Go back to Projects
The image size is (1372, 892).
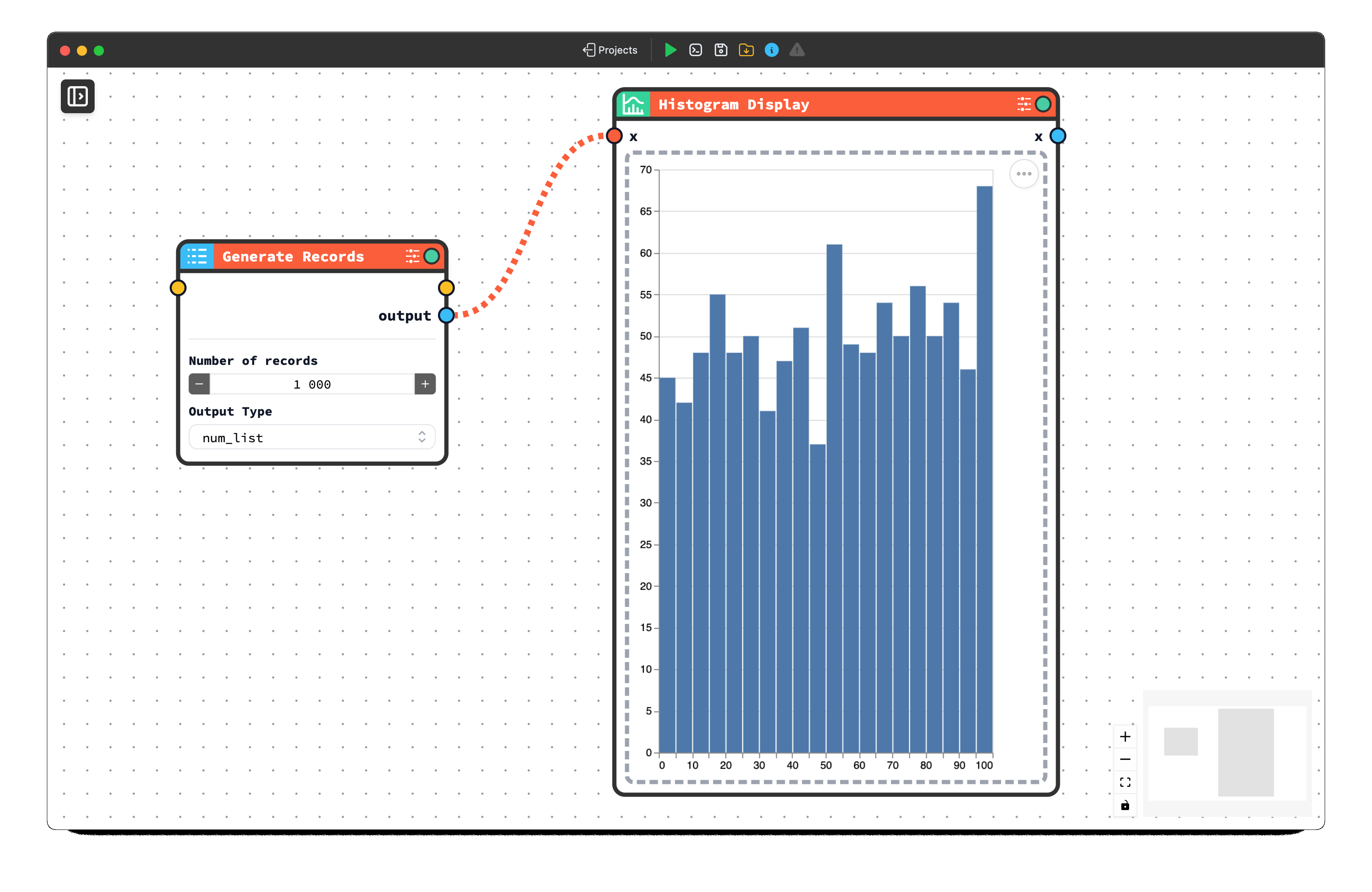[x=610, y=50]
